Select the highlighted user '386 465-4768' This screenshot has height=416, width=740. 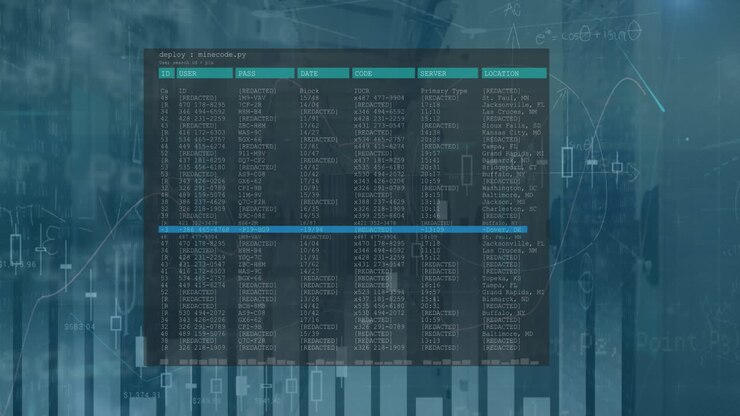click(x=206, y=230)
